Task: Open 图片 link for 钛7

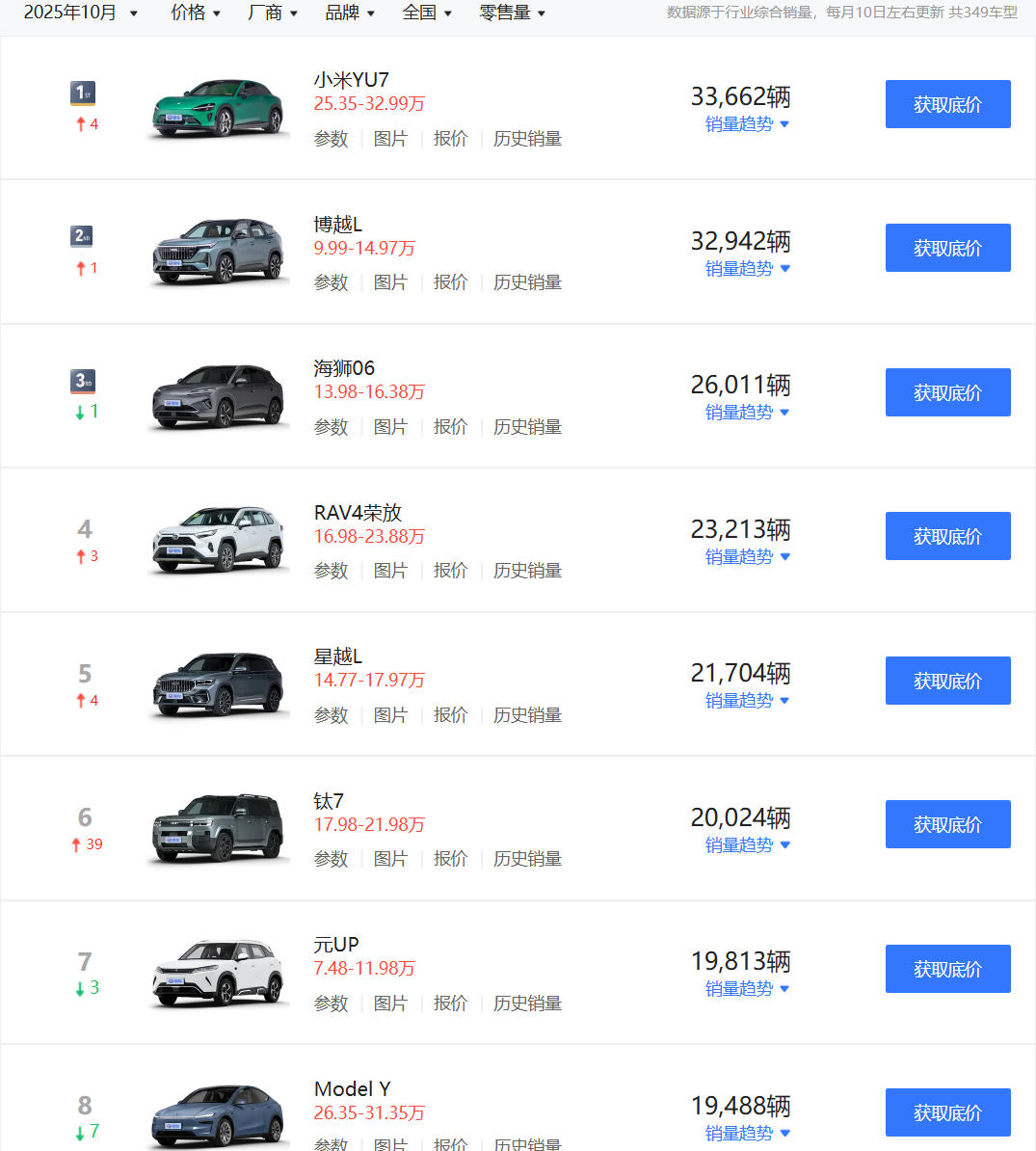Action: pyautogui.click(x=390, y=859)
